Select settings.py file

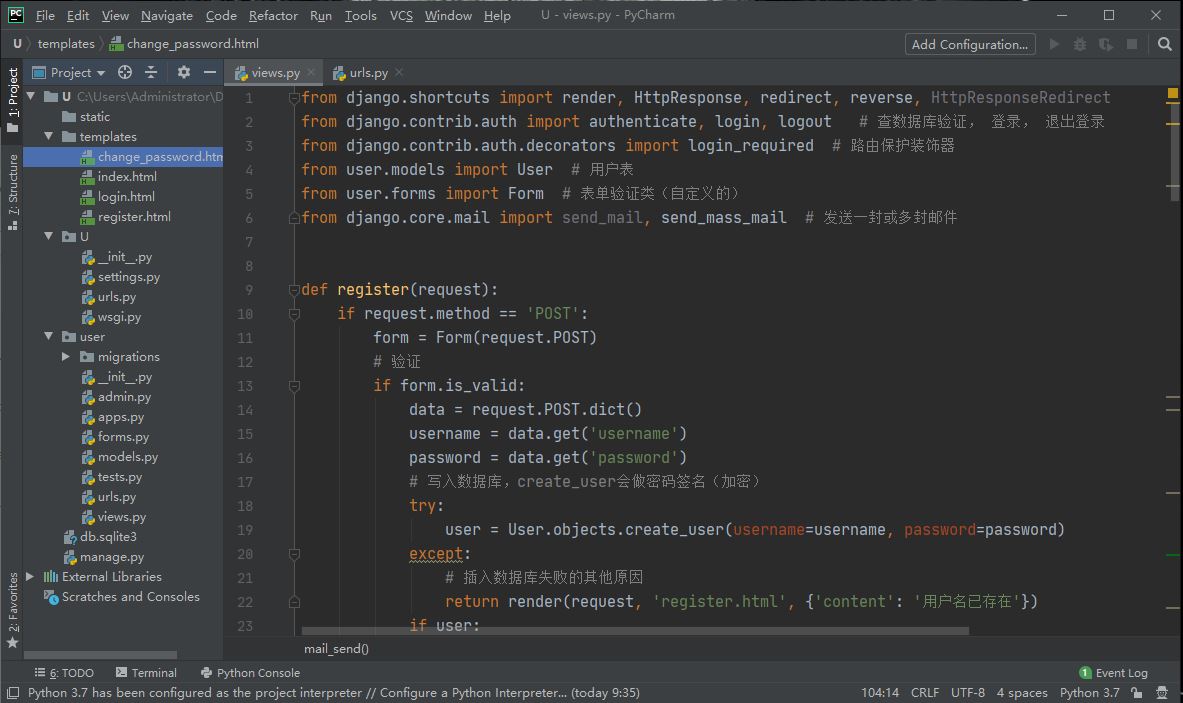(x=121, y=277)
